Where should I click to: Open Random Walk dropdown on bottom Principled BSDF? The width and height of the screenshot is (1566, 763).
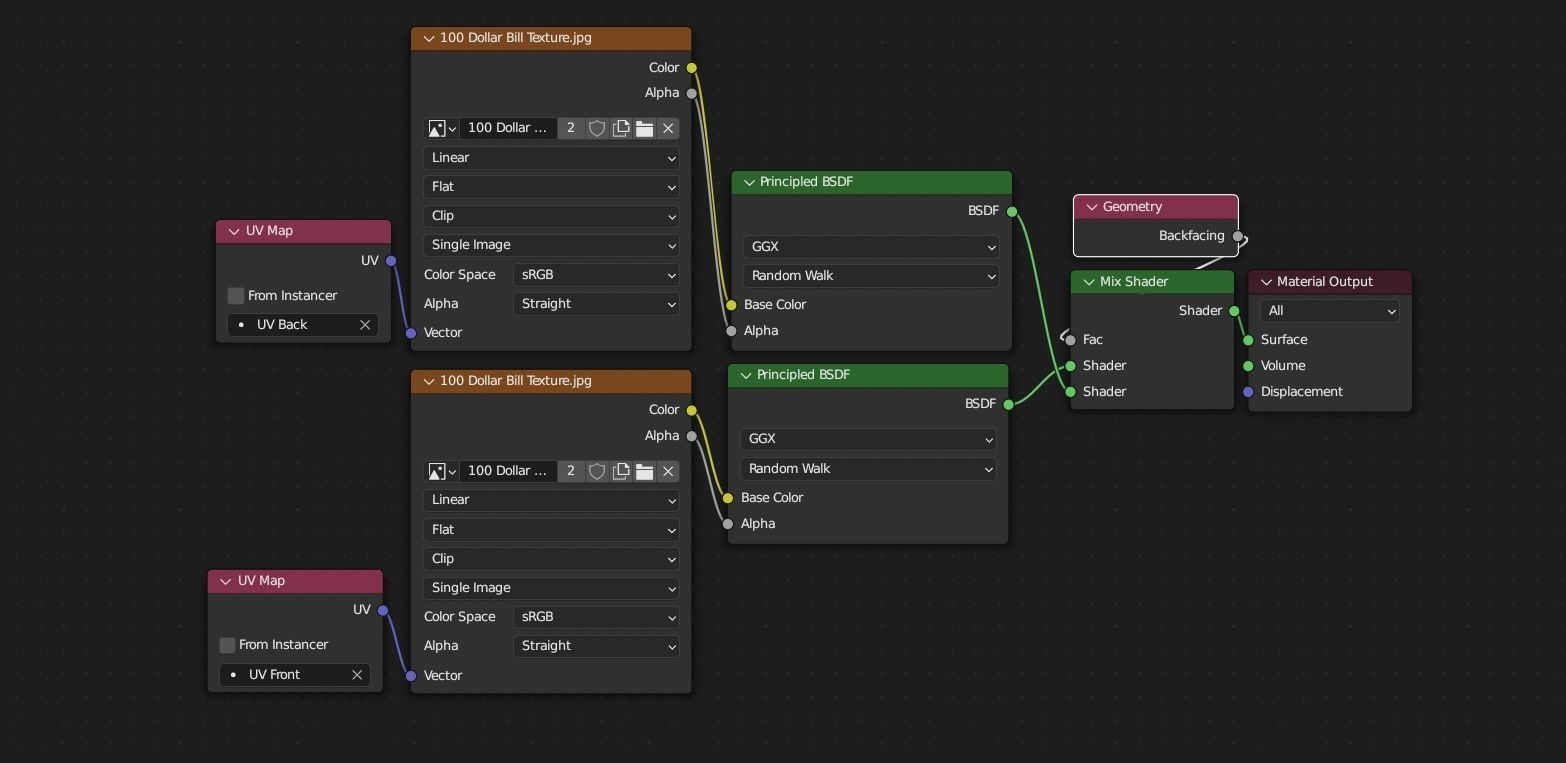868,469
